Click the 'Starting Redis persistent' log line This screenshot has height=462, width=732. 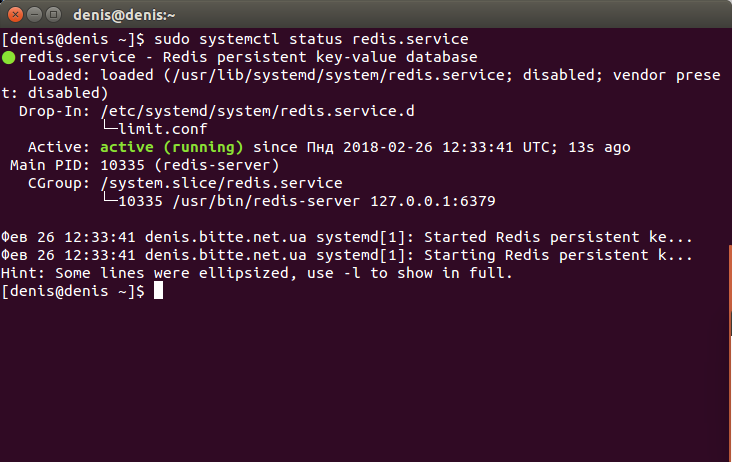(346, 255)
